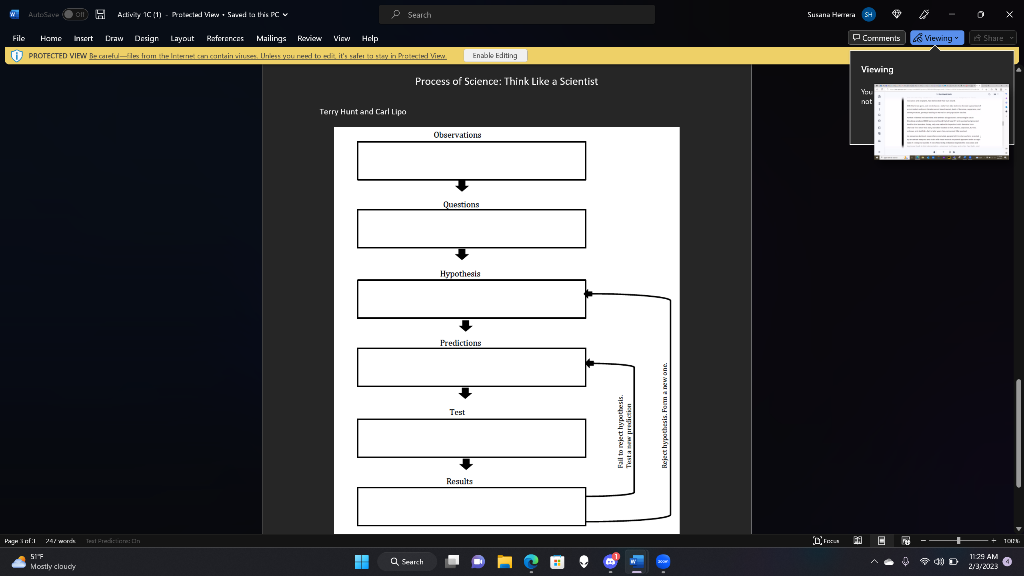Open the volume speaker tray icon
The image size is (1024, 576).
pyautogui.click(x=939, y=562)
